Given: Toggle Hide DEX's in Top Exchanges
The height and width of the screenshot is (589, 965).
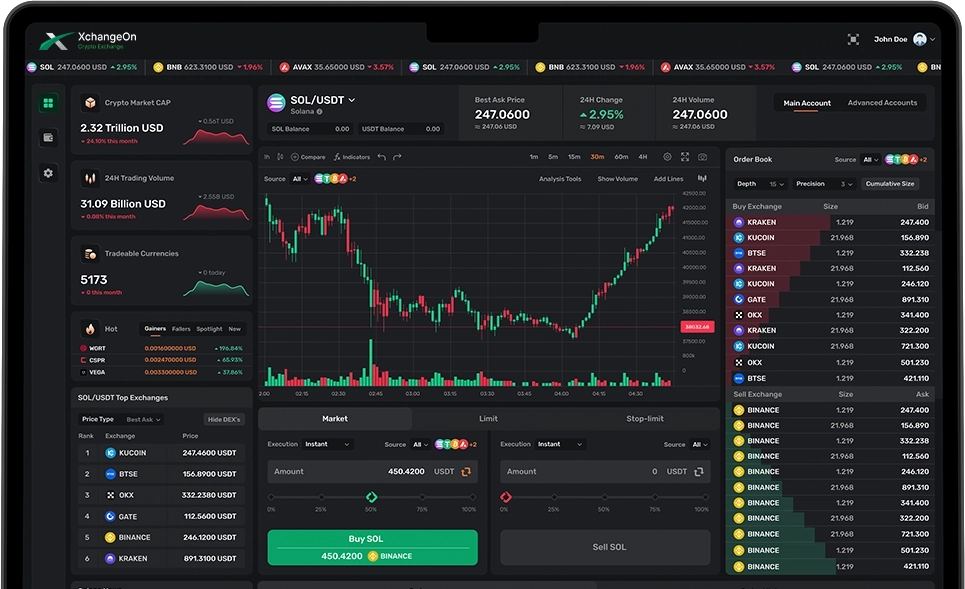Looking at the screenshot, I should pyautogui.click(x=224, y=419).
